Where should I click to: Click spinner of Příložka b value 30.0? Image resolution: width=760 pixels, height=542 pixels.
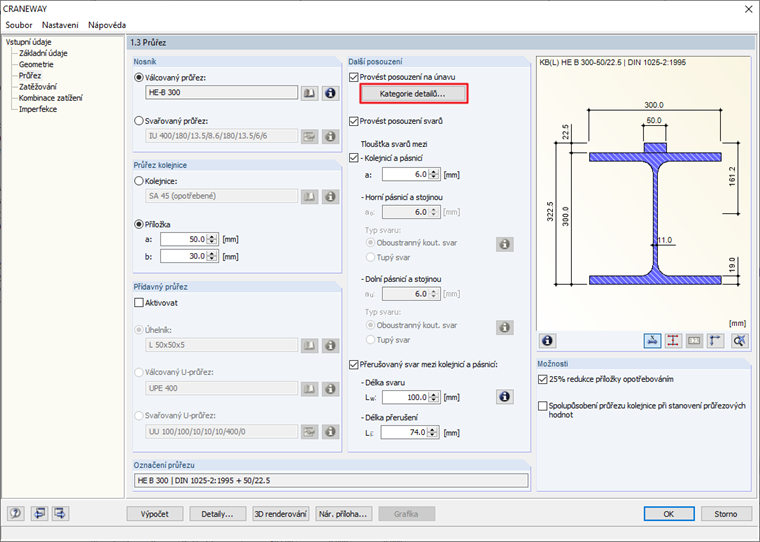[212, 256]
